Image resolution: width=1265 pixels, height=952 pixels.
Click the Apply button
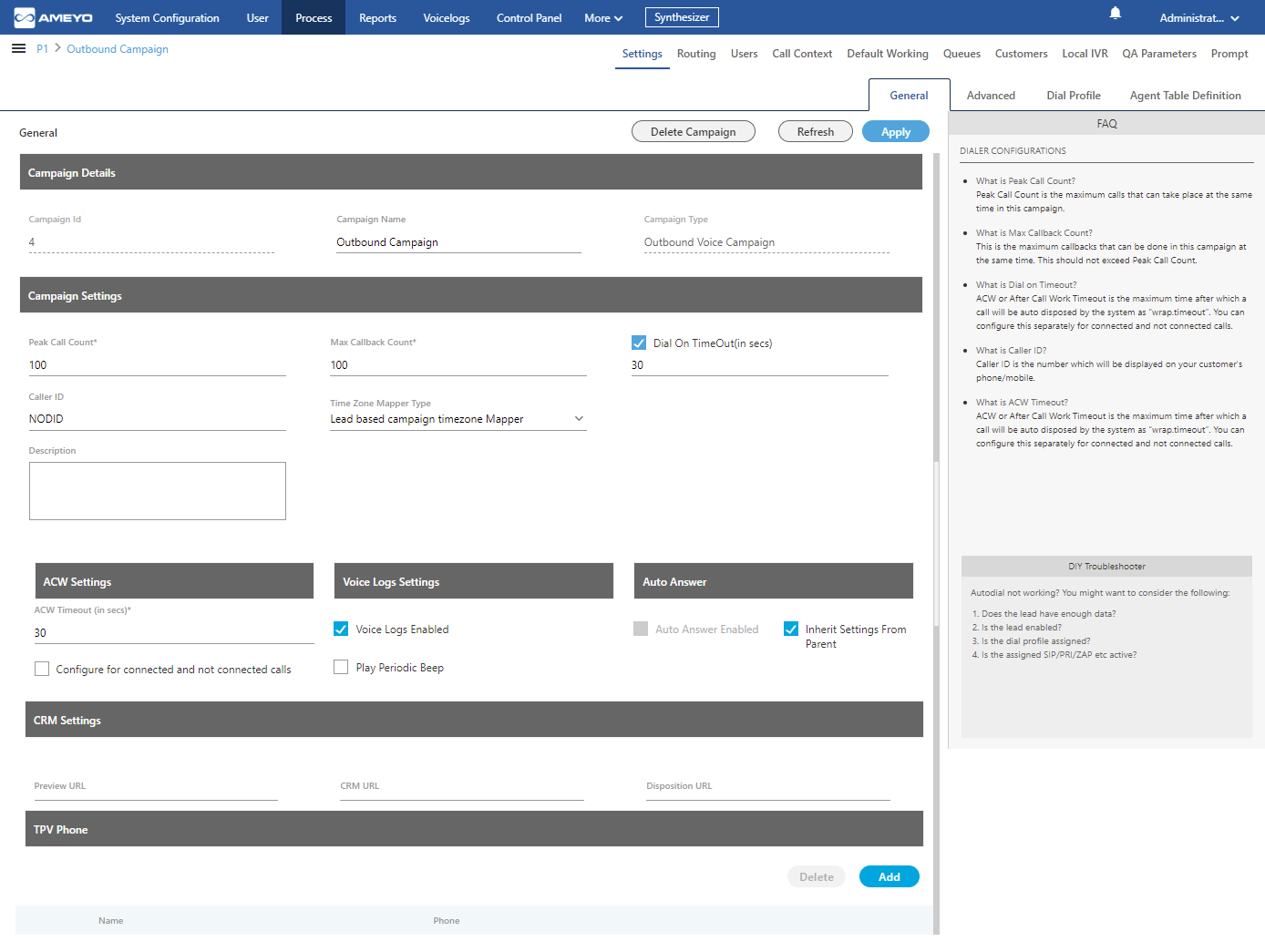[x=895, y=131]
